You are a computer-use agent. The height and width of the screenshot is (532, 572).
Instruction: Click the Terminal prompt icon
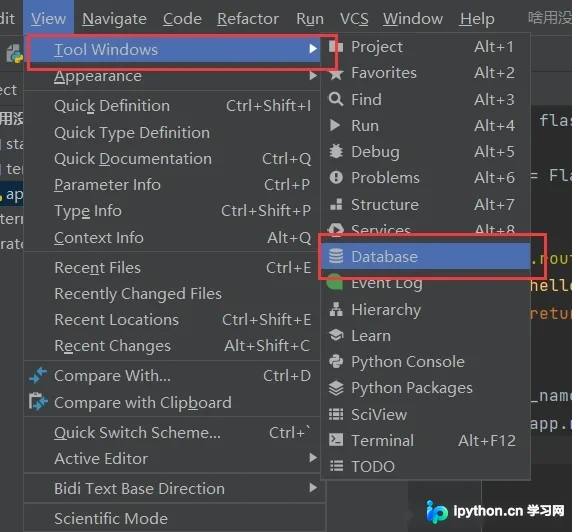click(336, 440)
